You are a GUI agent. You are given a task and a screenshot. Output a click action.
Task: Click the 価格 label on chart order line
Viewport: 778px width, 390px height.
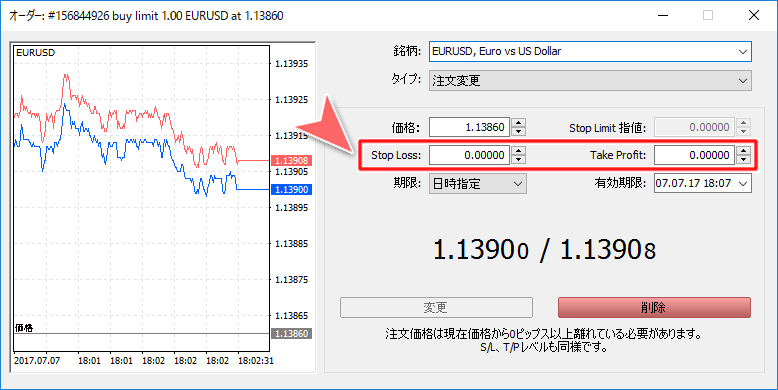coord(24,328)
